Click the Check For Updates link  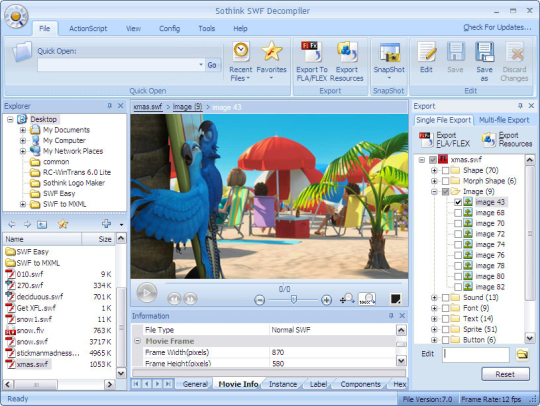tap(497, 27)
